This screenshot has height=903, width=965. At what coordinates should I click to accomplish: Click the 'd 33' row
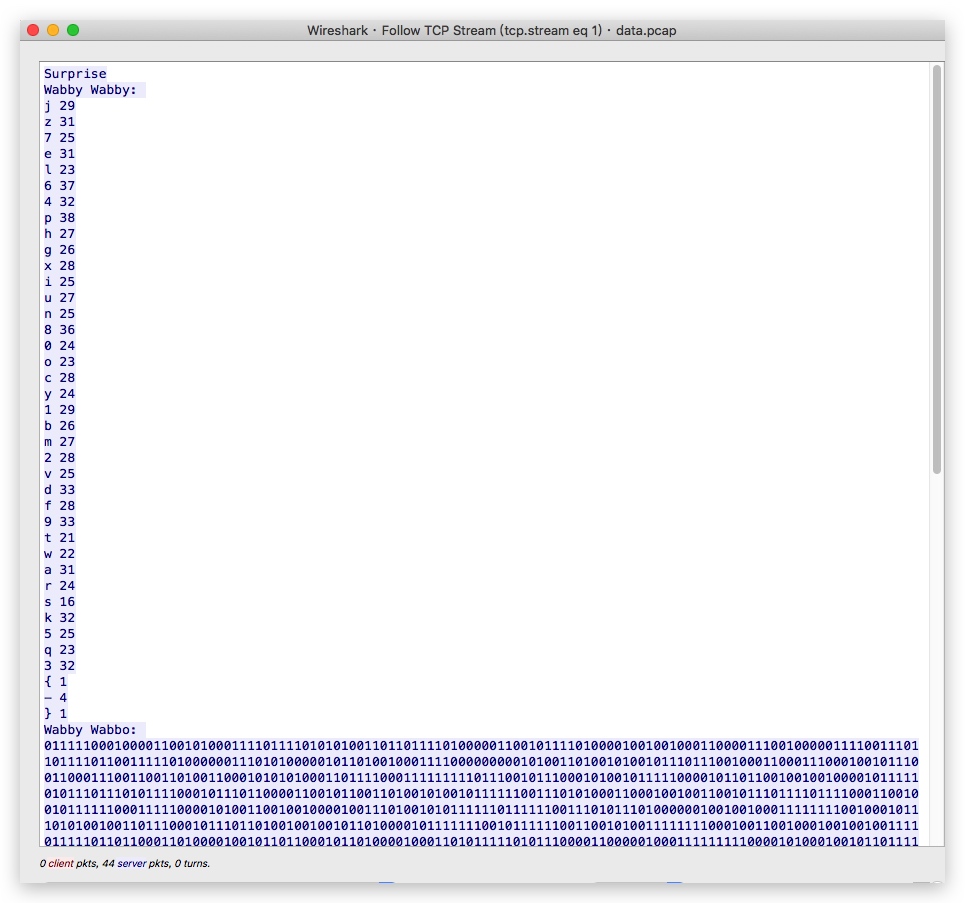pyautogui.click(x=59, y=490)
